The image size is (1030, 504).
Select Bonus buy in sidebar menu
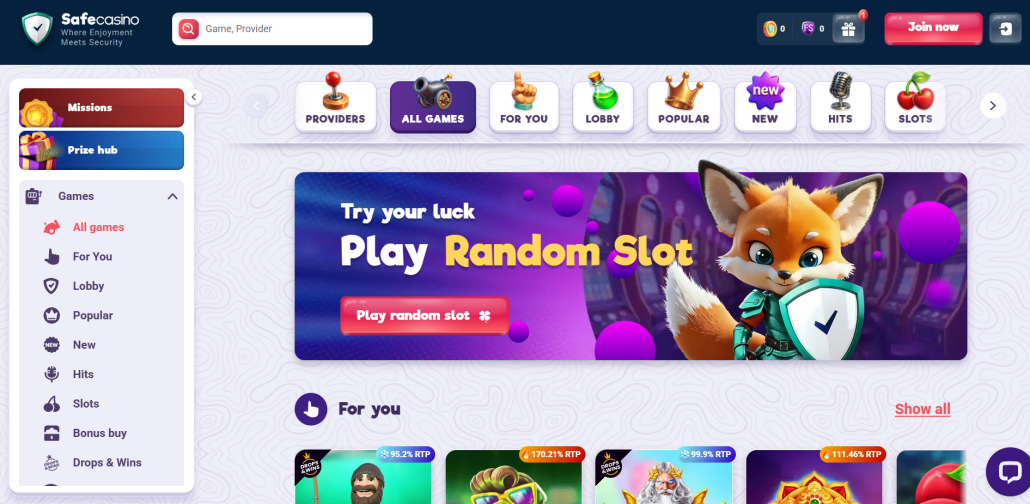(x=101, y=433)
